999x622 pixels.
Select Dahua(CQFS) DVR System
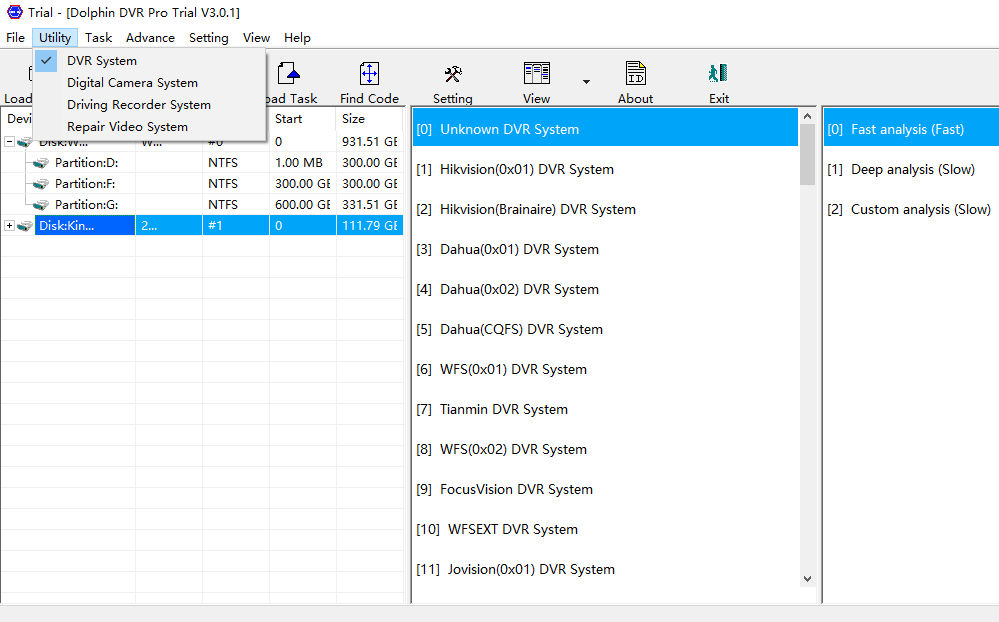tap(605, 329)
